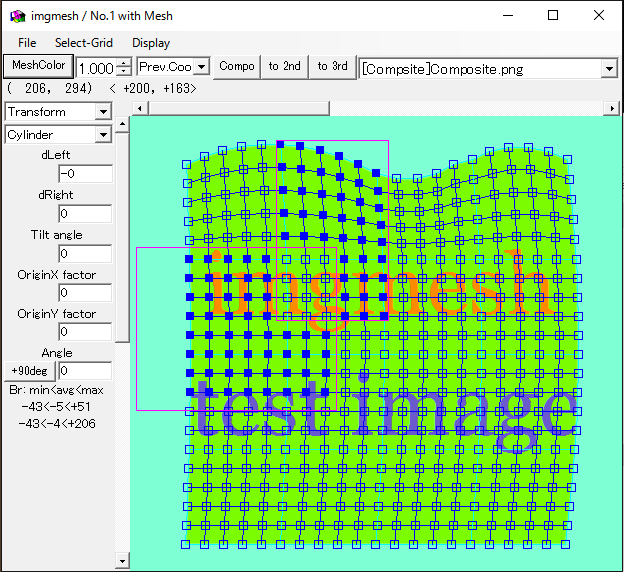624x572 pixels.
Task: Click the Tilt angle input field
Action: (84, 254)
